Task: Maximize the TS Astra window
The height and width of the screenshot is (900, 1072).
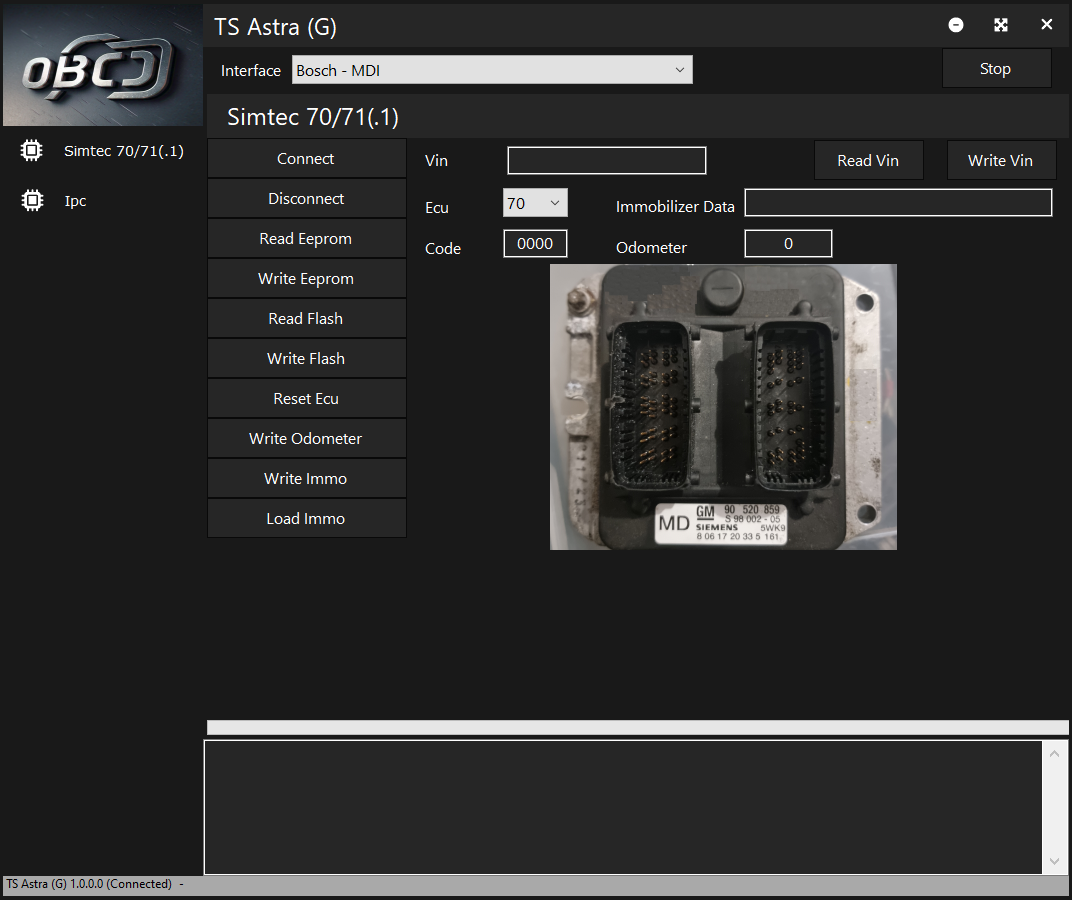Action: [x=1001, y=25]
